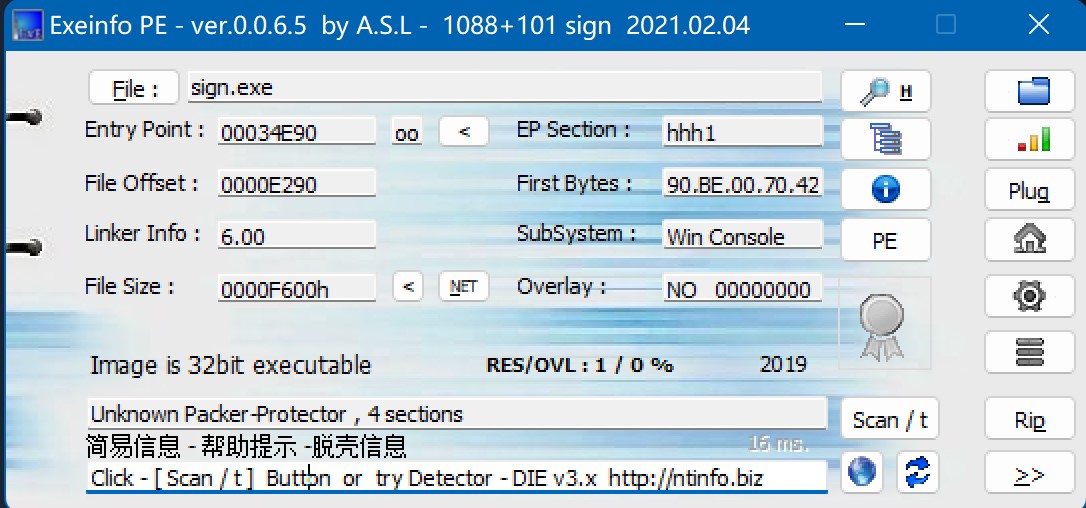Click the blue info icon button
The image size is (1086, 508).
coord(886,189)
